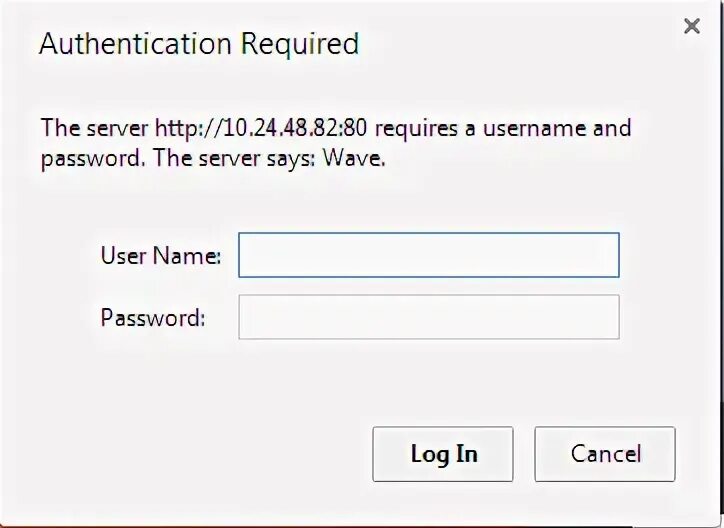Activate the empty password text box
The height and width of the screenshot is (528, 724).
click(x=429, y=317)
